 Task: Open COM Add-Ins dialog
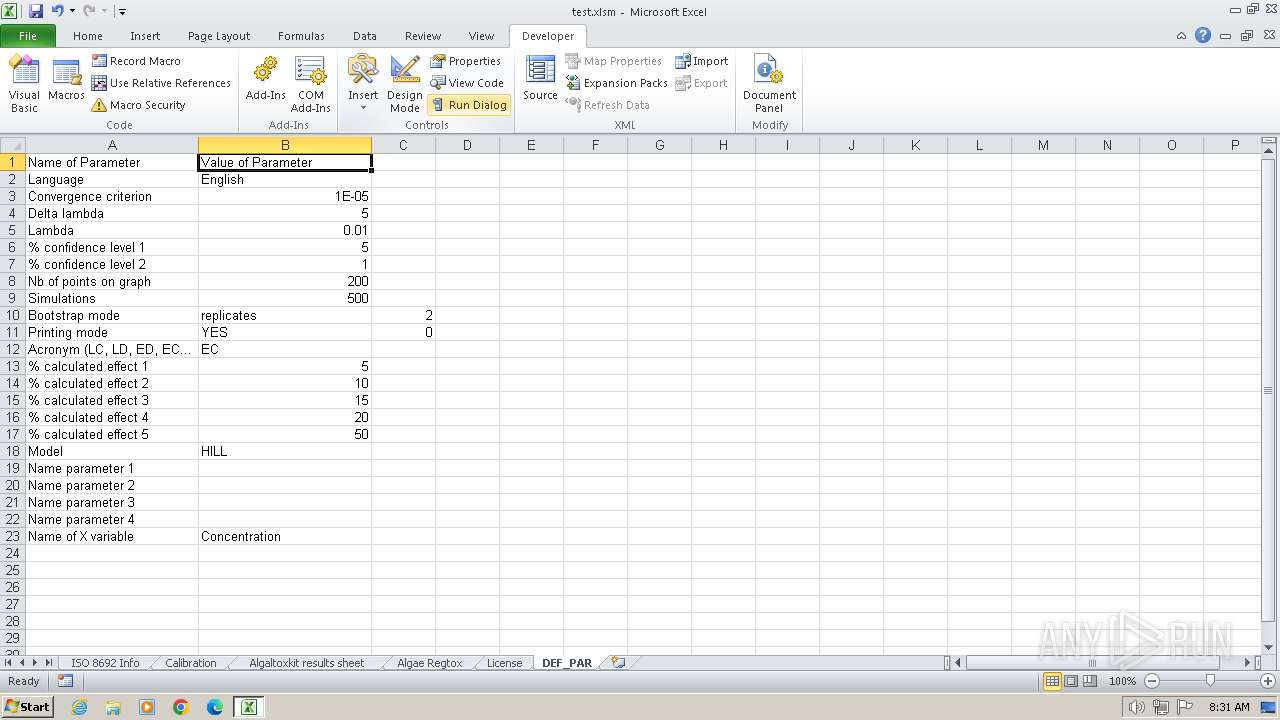click(x=310, y=84)
